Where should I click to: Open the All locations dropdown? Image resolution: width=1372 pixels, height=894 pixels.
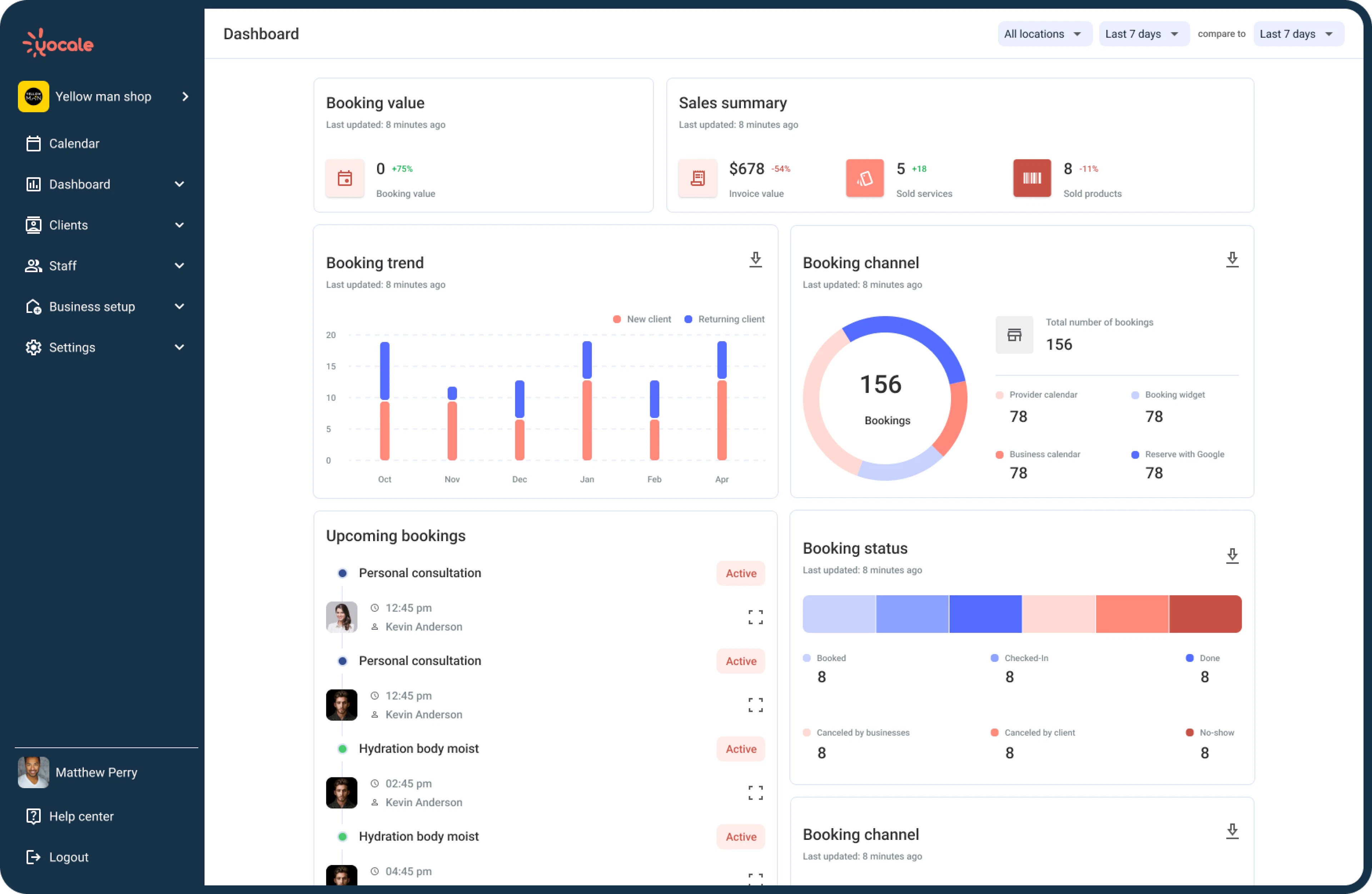(1044, 34)
